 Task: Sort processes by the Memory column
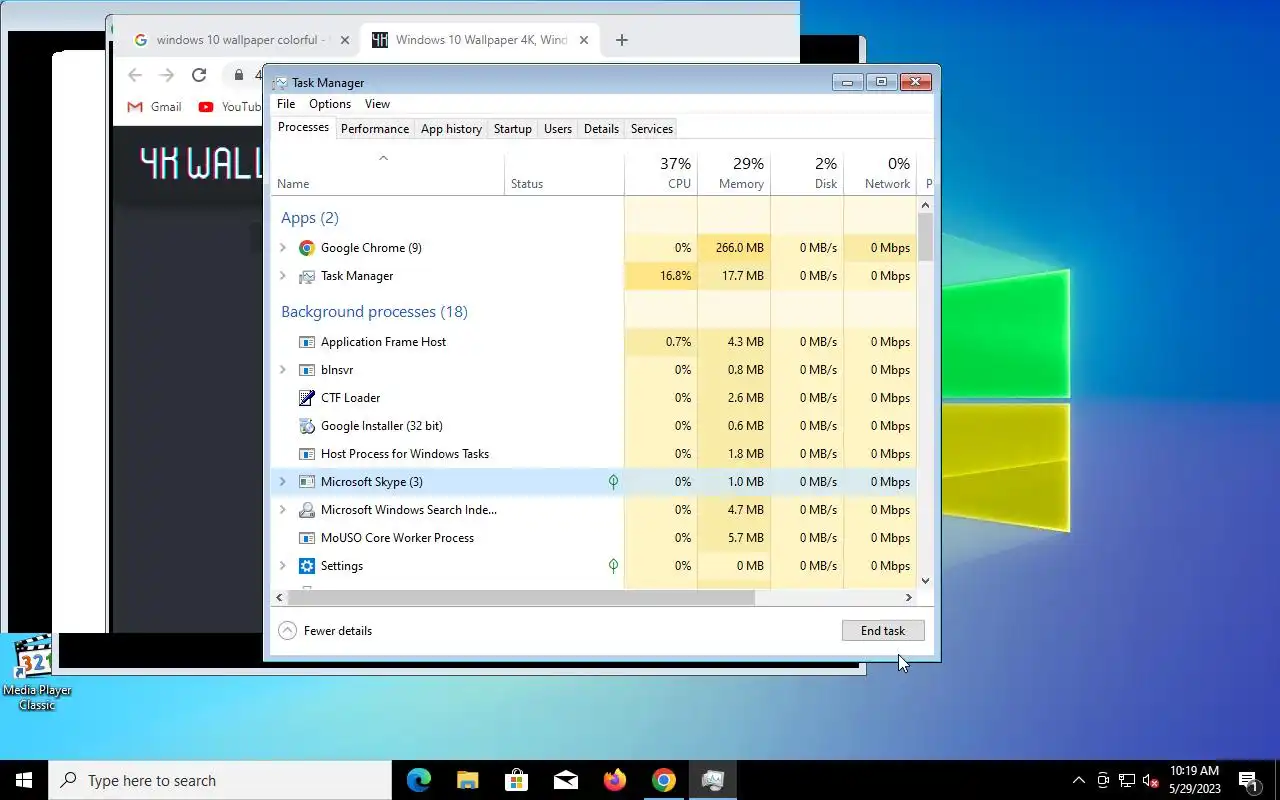(x=734, y=173)
